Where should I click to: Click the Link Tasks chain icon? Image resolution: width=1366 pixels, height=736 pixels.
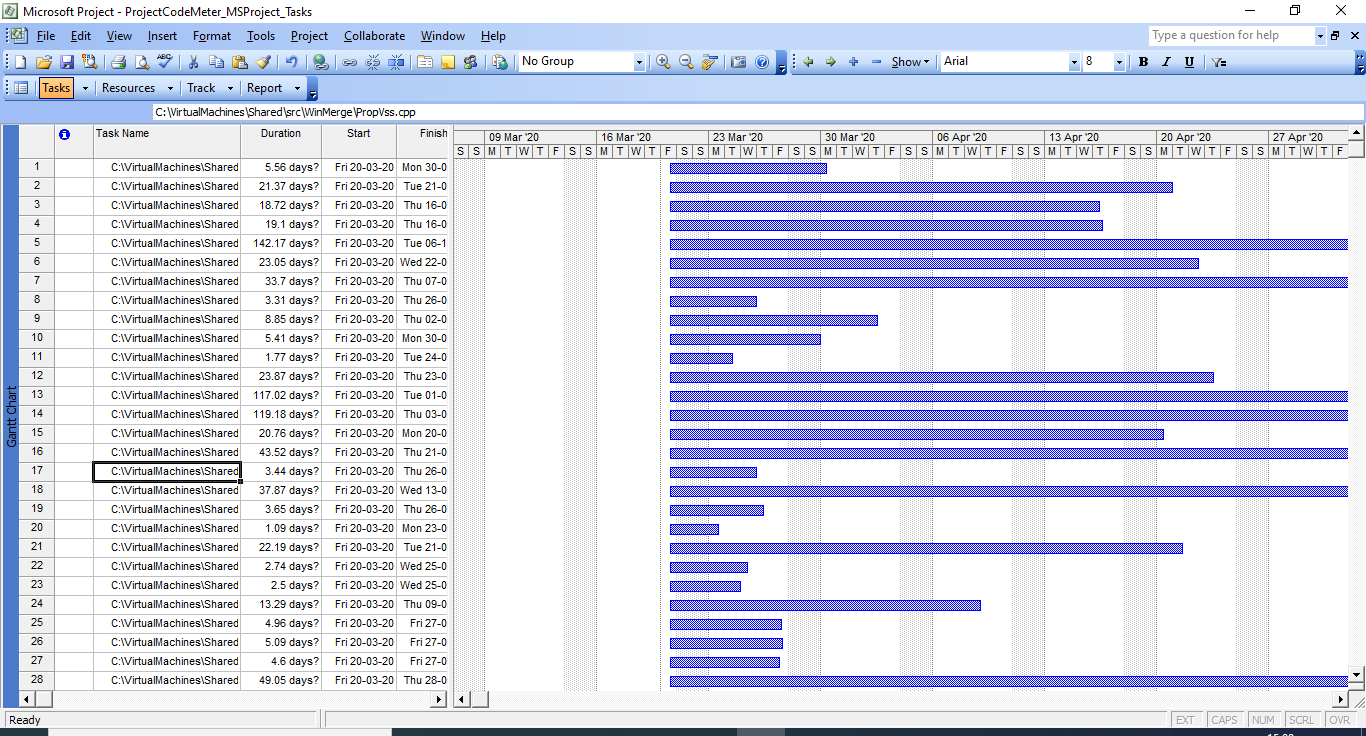(349, 62)
